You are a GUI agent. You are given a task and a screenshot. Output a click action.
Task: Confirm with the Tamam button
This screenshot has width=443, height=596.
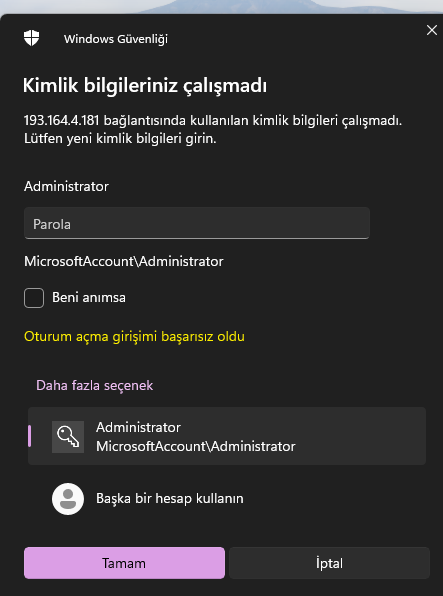point(124,563)
